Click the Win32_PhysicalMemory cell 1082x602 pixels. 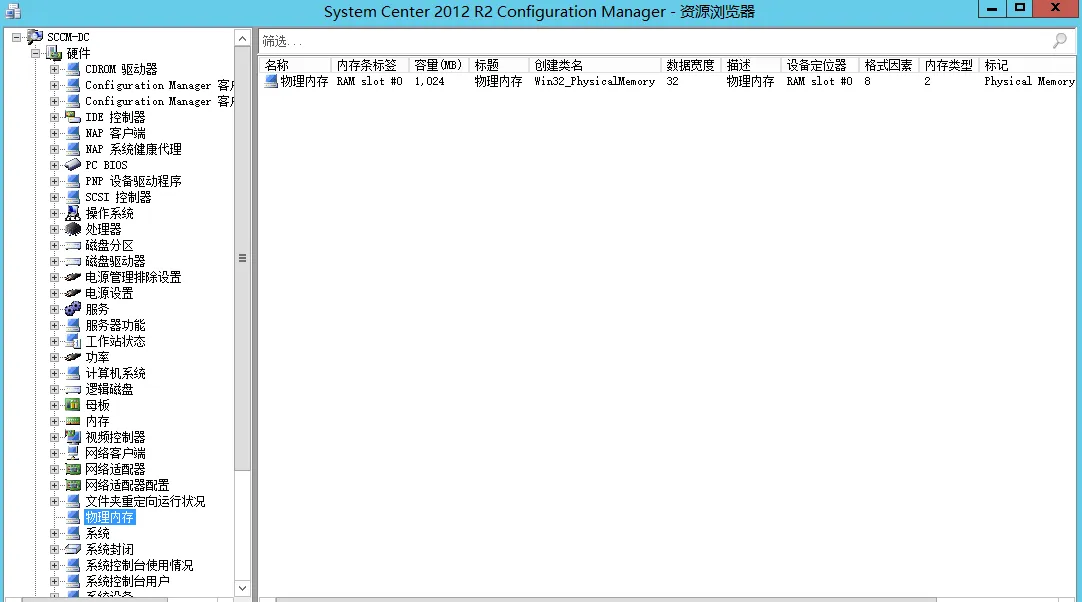pos(595,81)
